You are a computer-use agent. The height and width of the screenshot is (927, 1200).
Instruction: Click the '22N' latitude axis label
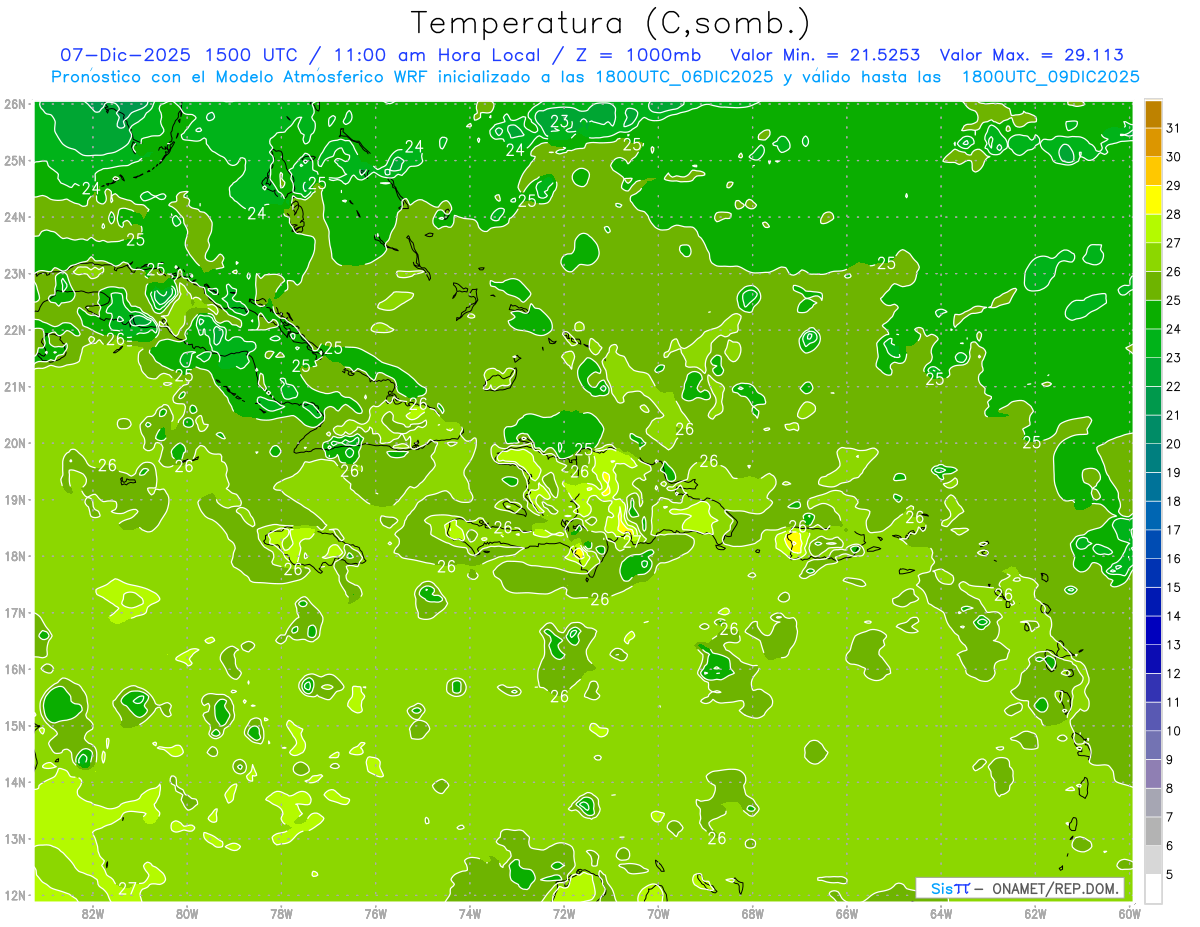14,330
